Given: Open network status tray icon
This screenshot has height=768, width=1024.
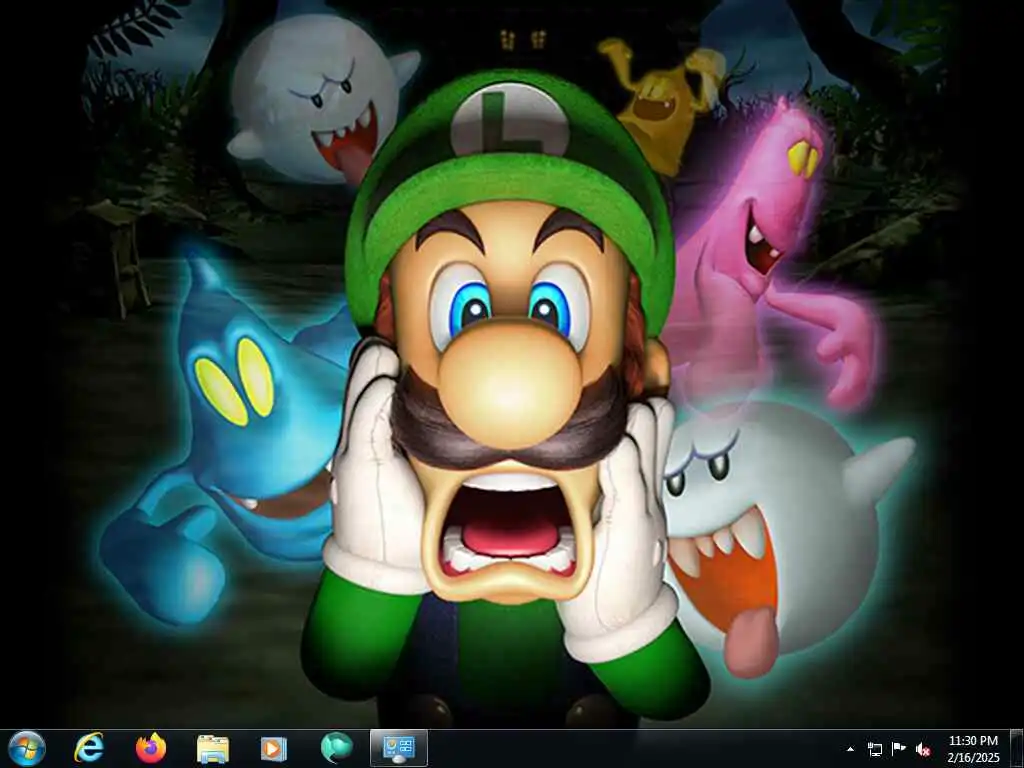Looking at the screenshot, I should coord(874,749).
